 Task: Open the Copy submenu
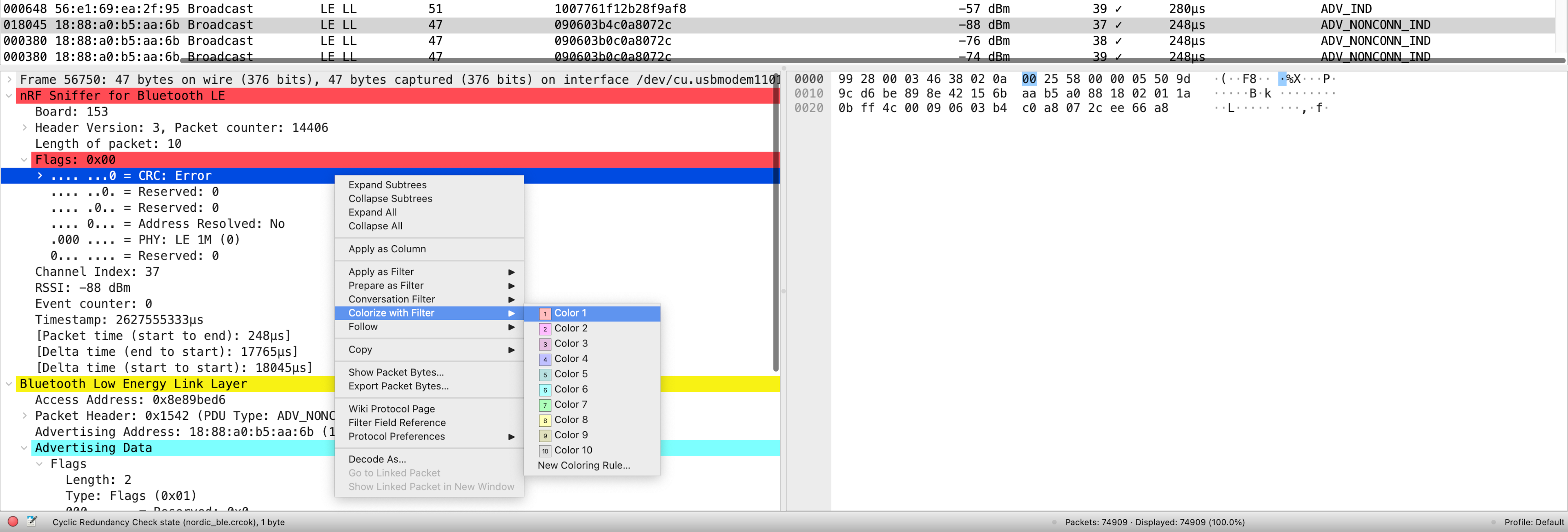tap(360, 349)
